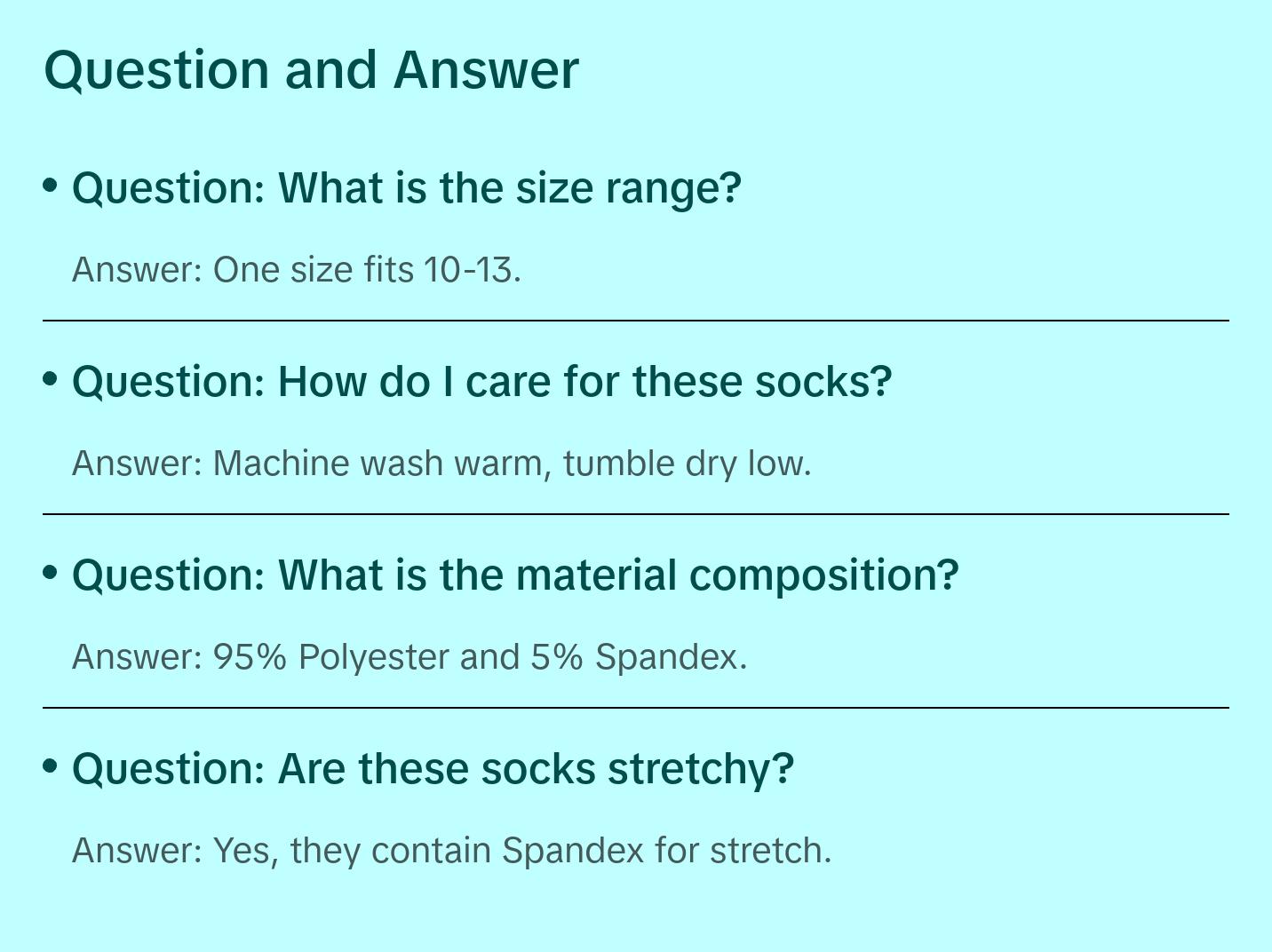Select the 'What is the material composition?' question

pos(515,575)
